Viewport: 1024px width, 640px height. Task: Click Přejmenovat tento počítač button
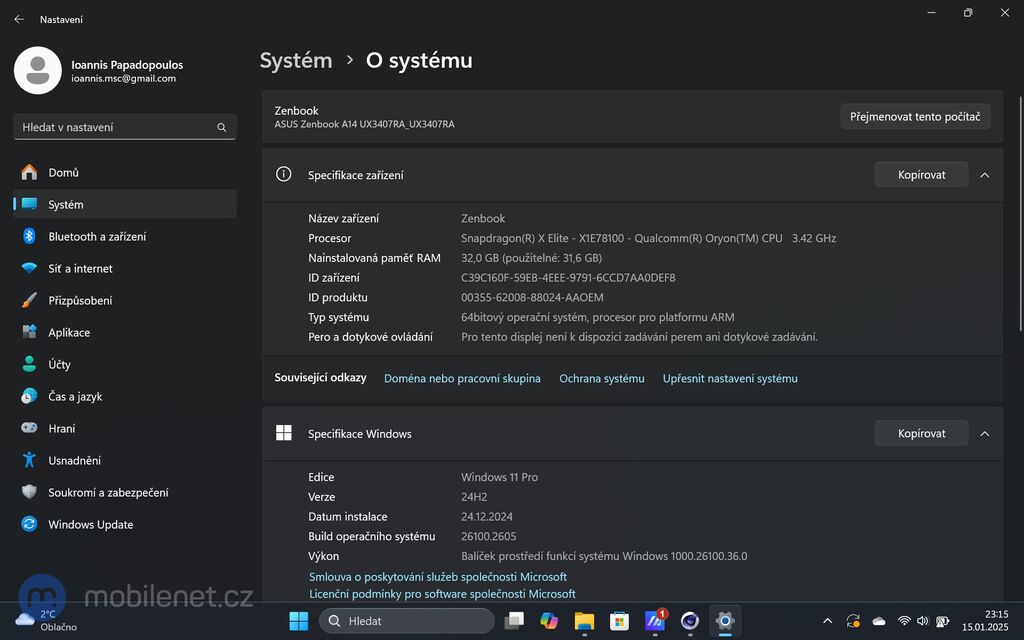914,116
